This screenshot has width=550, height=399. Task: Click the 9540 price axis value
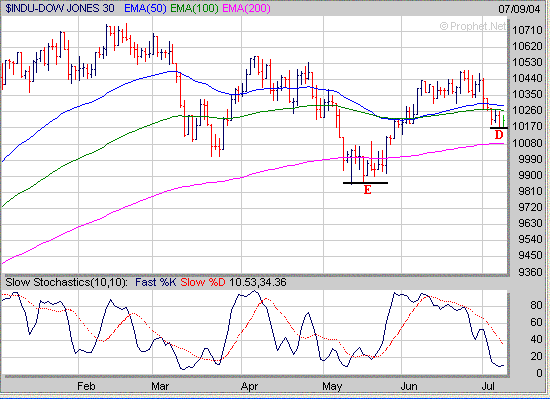(530, 239)
